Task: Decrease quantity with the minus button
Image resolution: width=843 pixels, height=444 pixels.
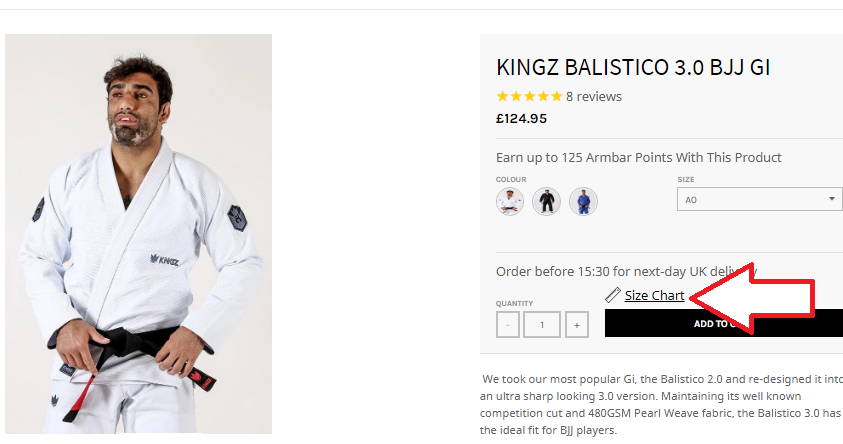Action: coord(508,325)
